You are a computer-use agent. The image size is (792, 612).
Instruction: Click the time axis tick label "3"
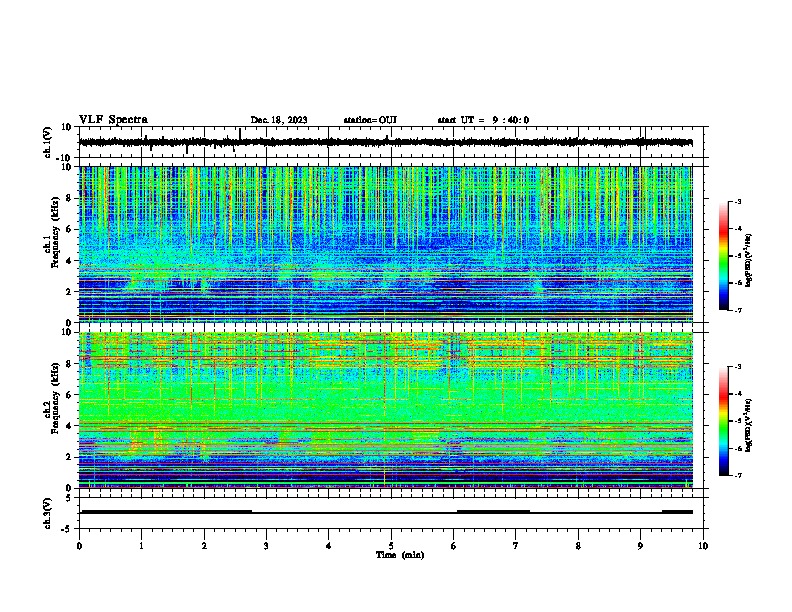click(x=266, y=546)
